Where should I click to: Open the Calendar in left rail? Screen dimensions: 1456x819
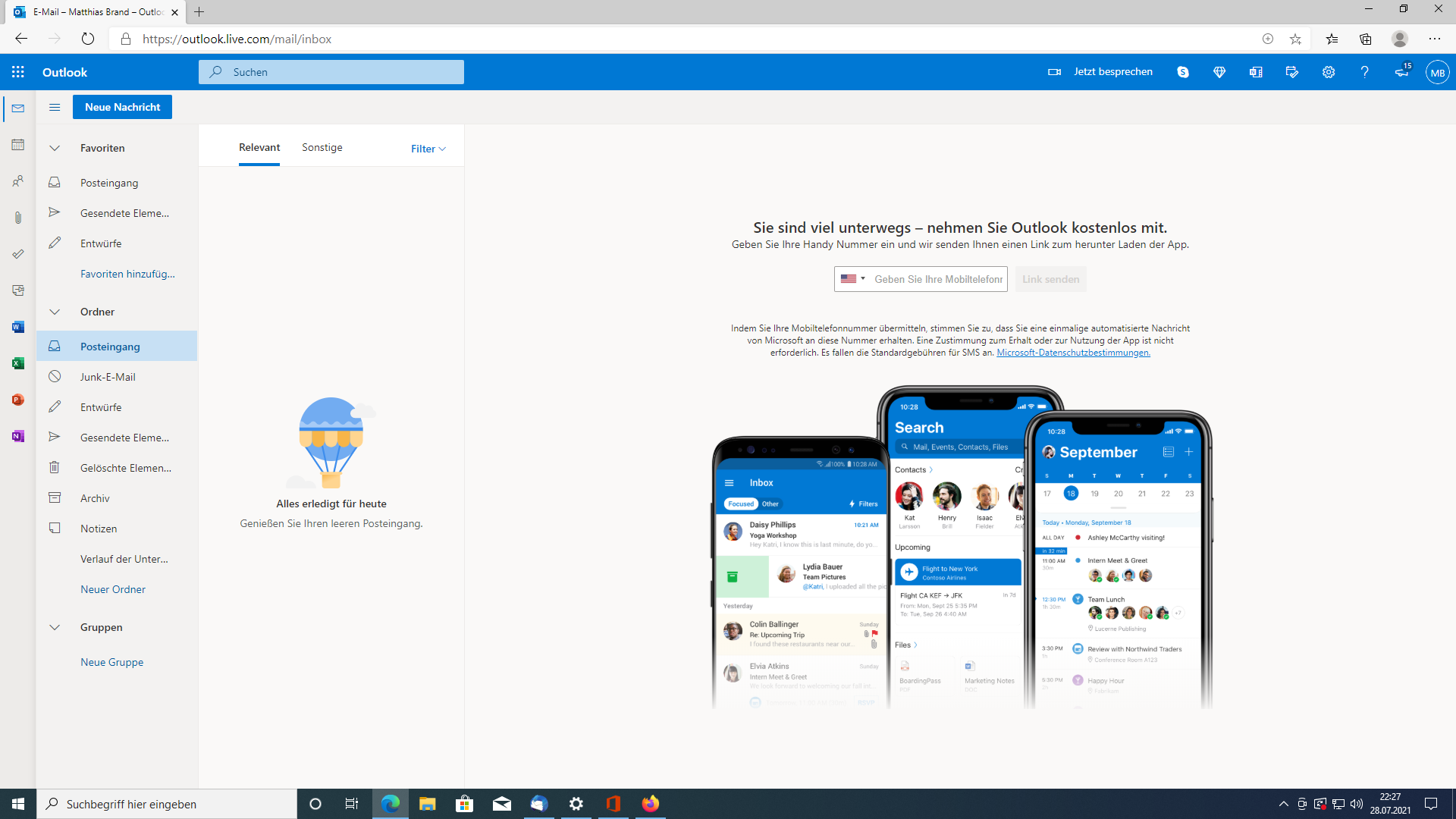[x=18, y=145]
